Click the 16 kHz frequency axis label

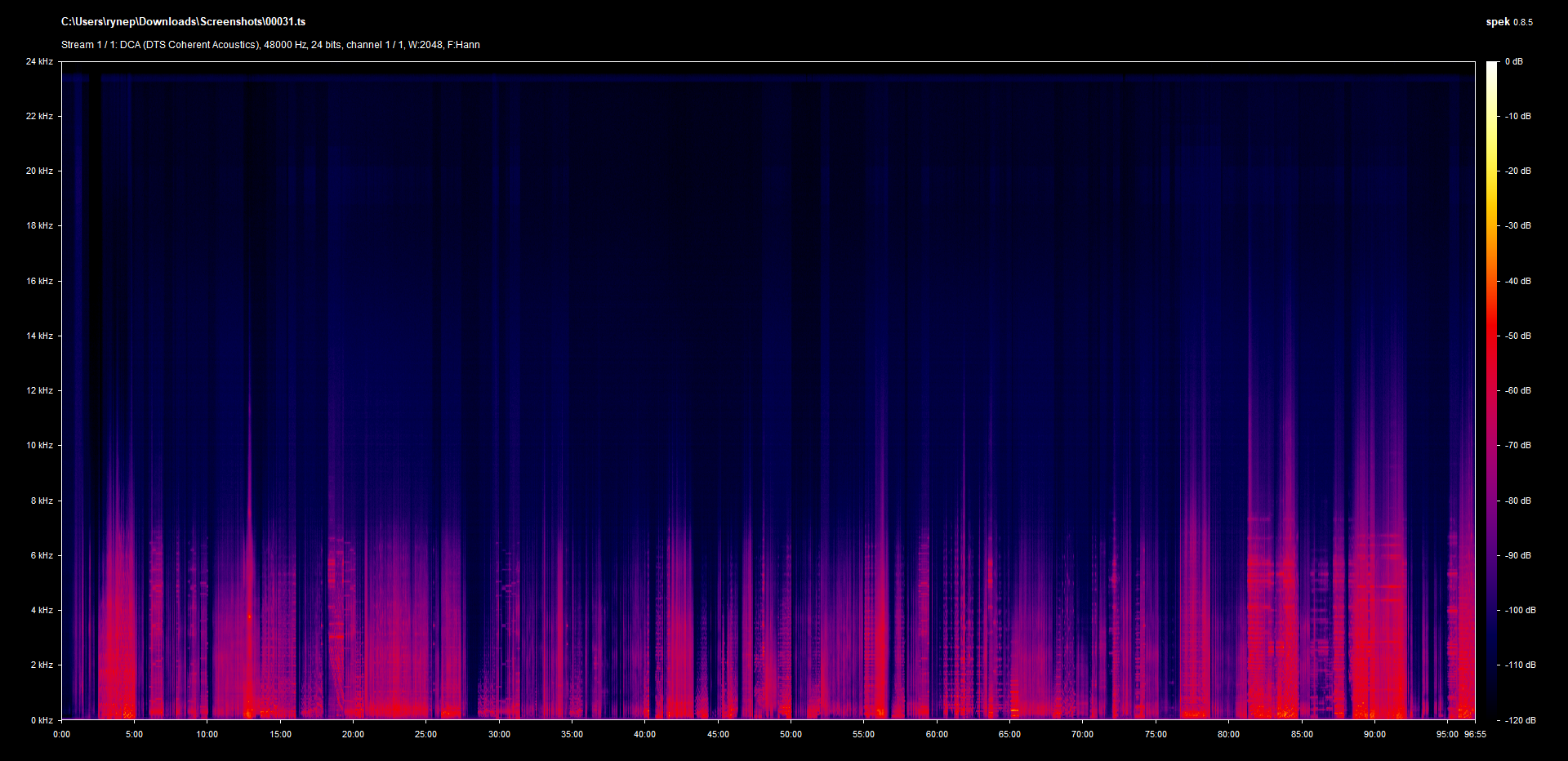click(39, 282)
